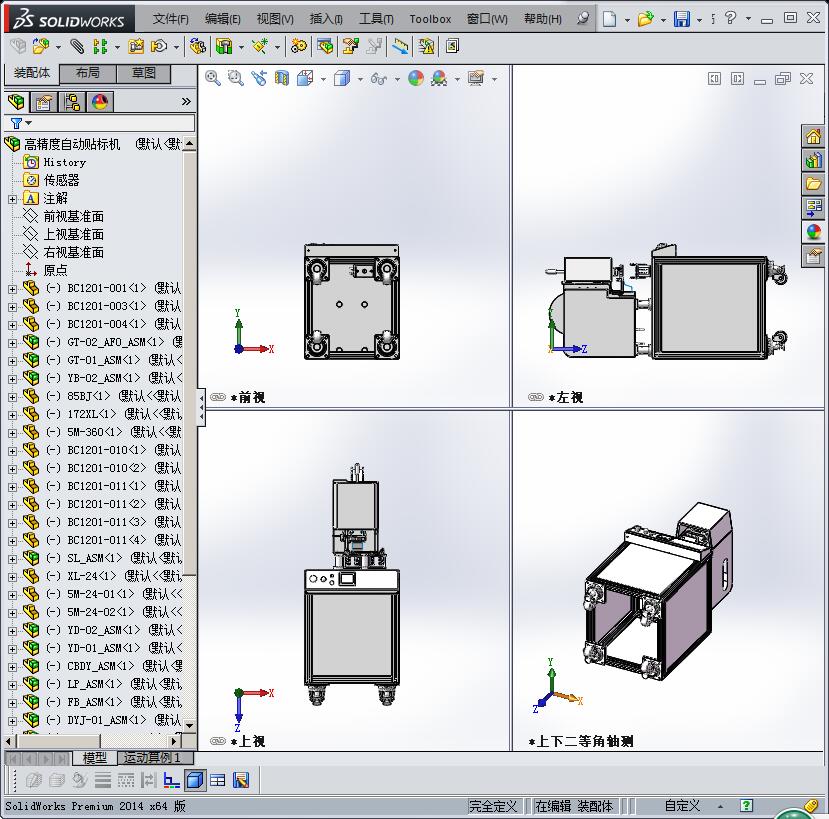Open the 编辑(E) menu

(223, 19)
